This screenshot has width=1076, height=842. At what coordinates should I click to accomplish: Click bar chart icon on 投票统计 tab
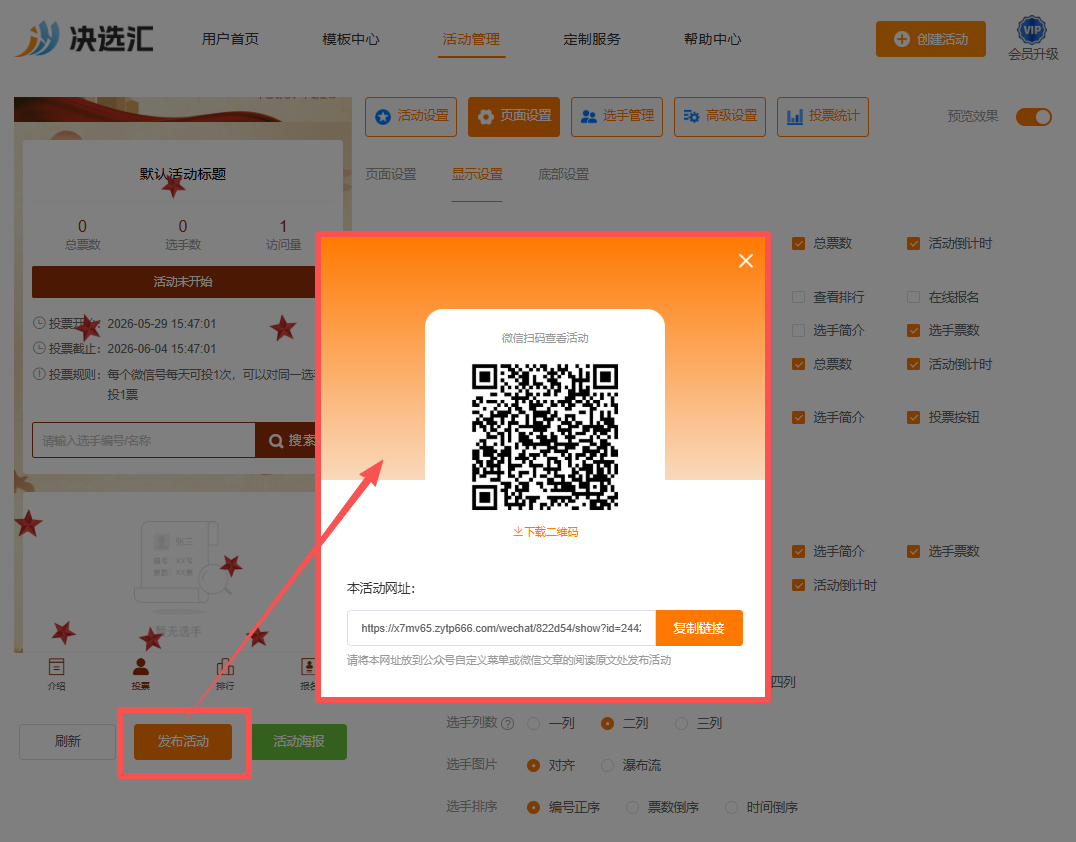795,117
